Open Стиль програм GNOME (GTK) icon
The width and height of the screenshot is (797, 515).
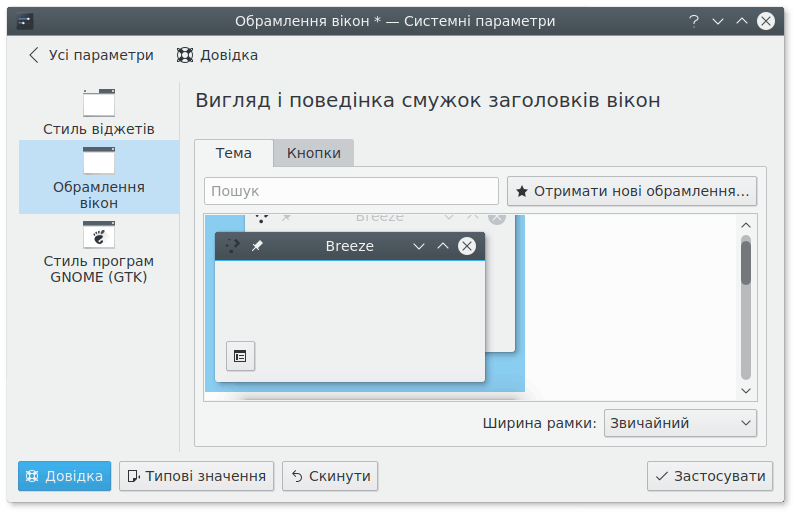(x=98, y=234)
